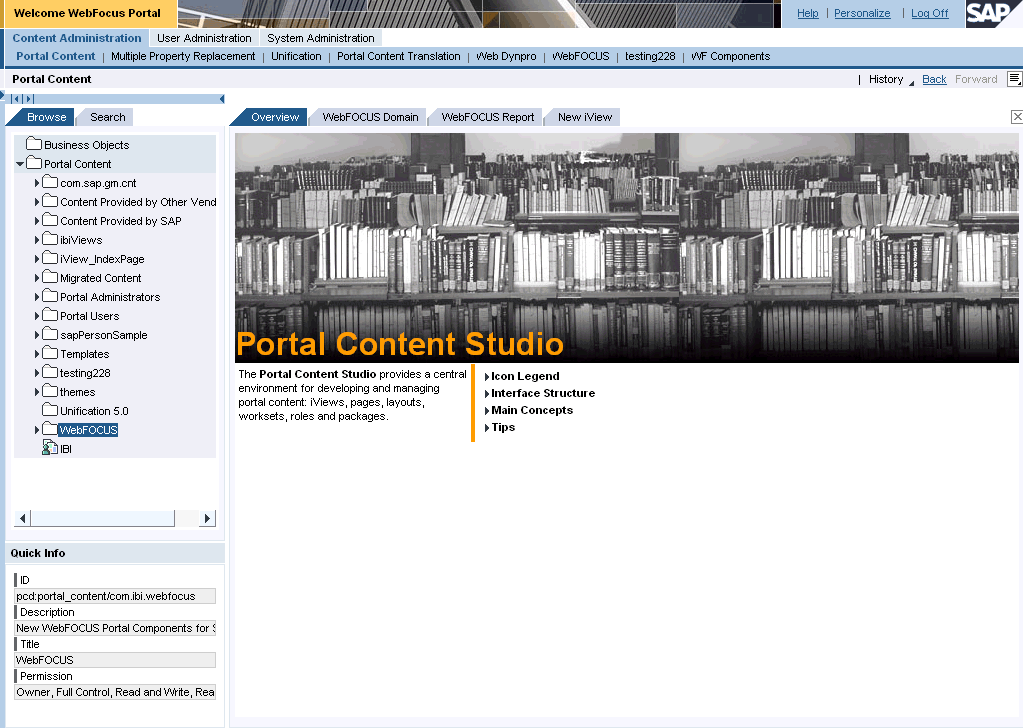
Task: Open the WebFOCUS Report tab
Action: click(x=487, y=117)
